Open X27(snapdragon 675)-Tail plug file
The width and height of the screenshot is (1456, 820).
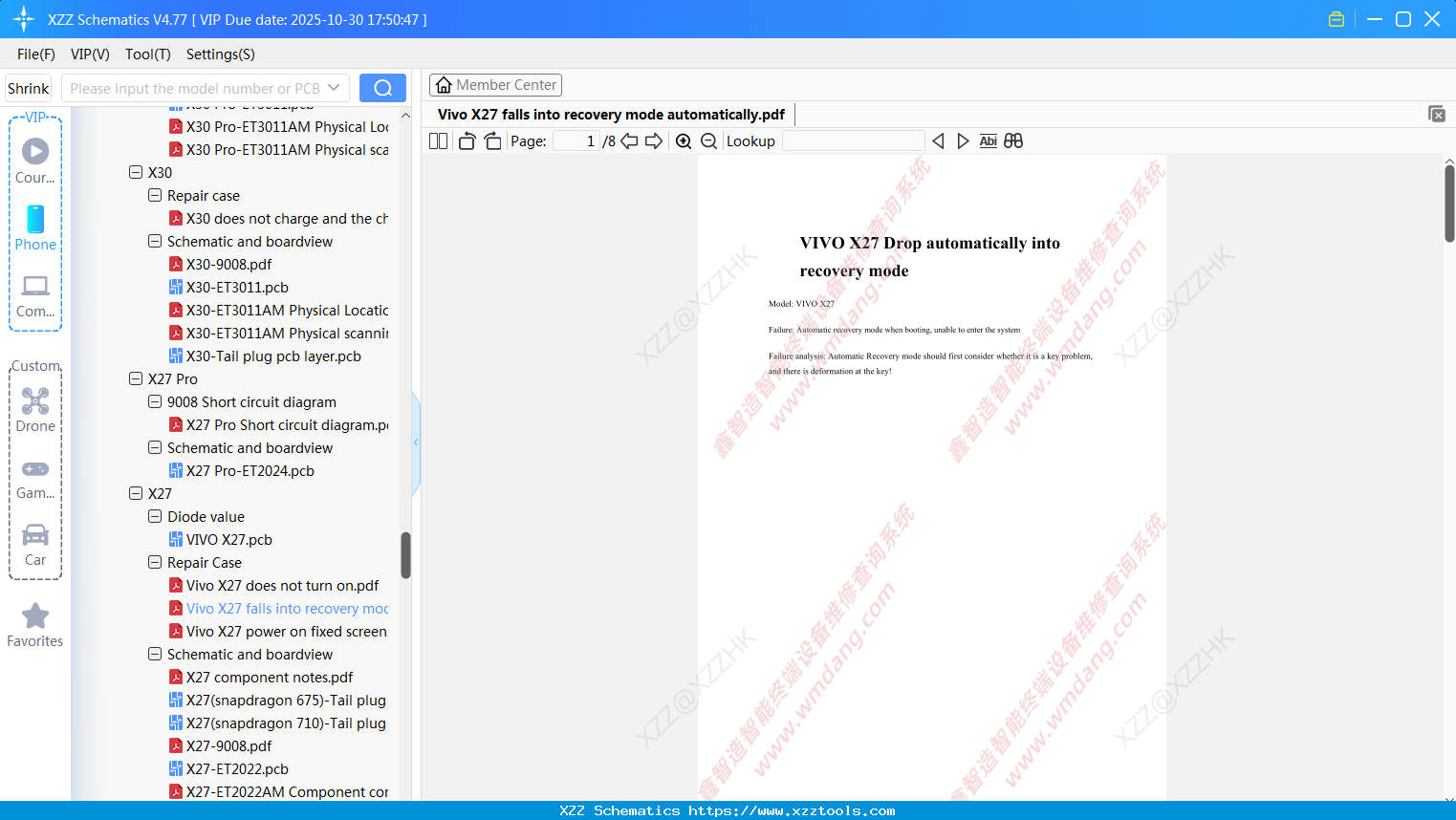[x=278, y=701]
